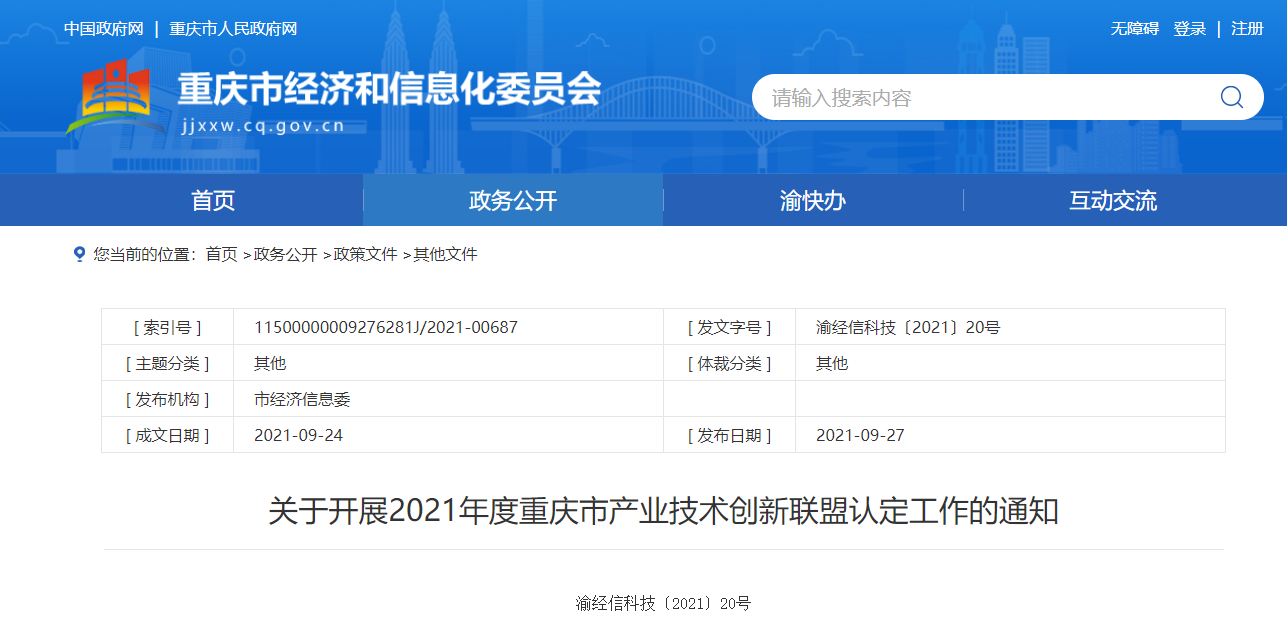
Task: Click the 登录 login link
Action: 1190,29
